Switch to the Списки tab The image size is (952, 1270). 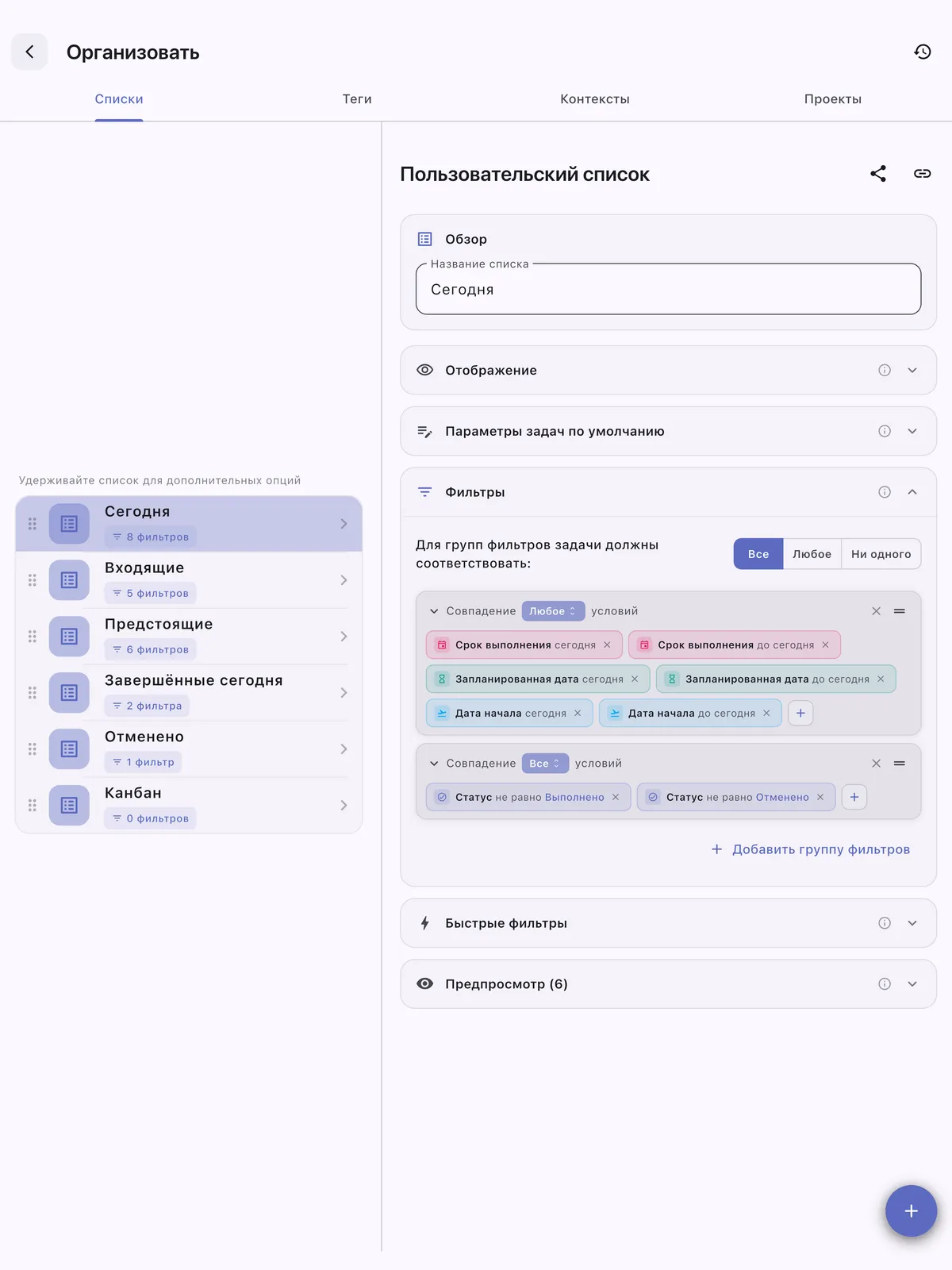coord(119,99)
